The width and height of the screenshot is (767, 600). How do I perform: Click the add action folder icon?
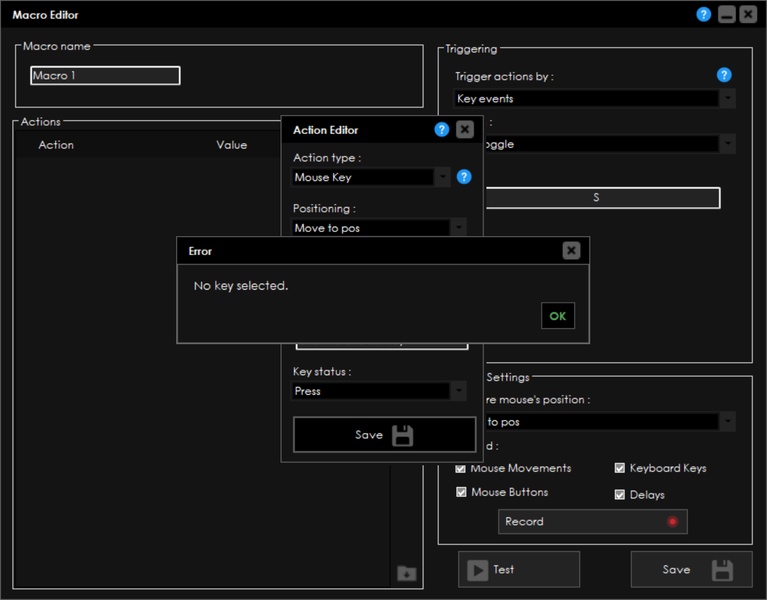[x=406, y=573]
